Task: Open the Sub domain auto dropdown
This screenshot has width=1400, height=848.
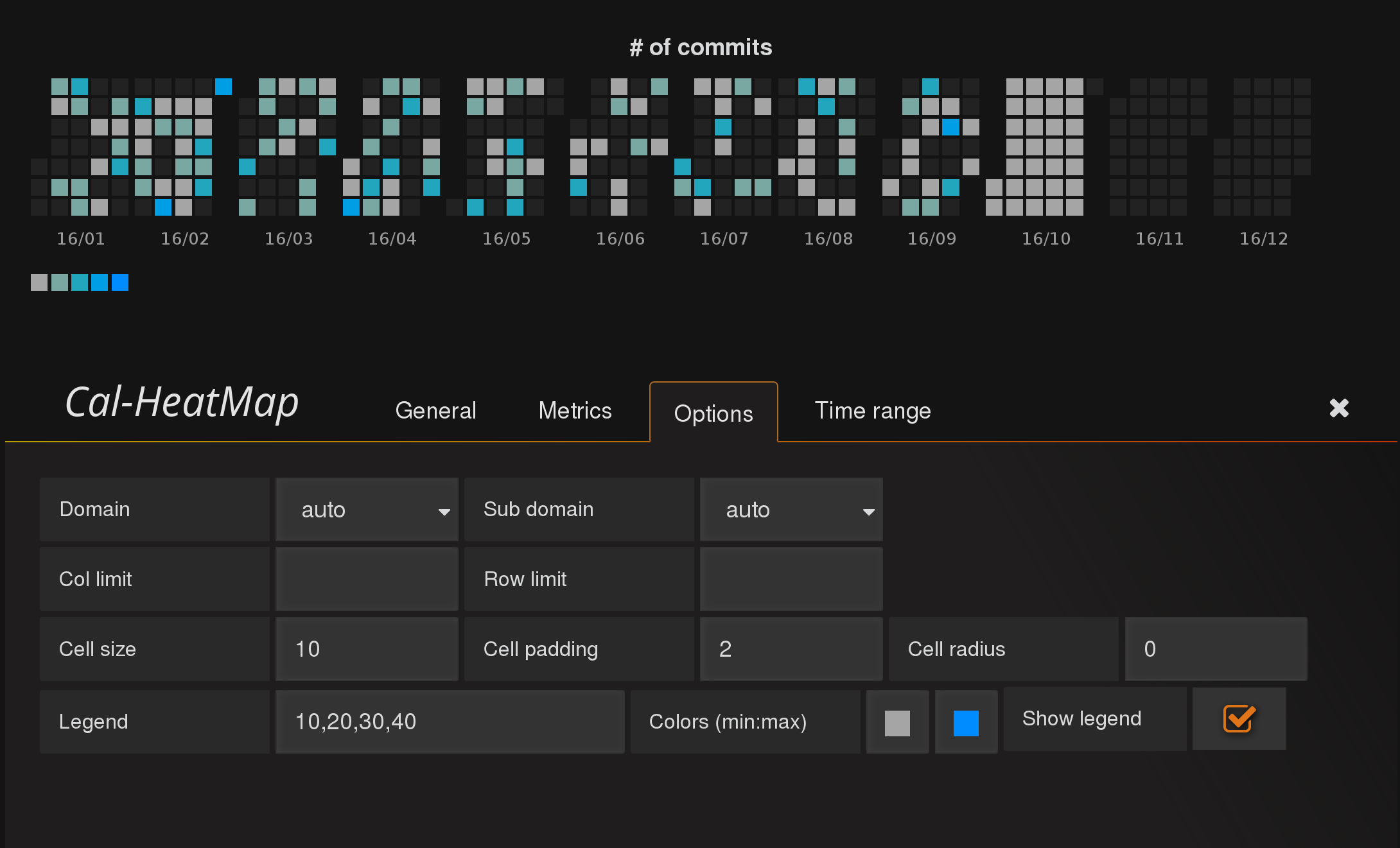Action: (791, 510)
